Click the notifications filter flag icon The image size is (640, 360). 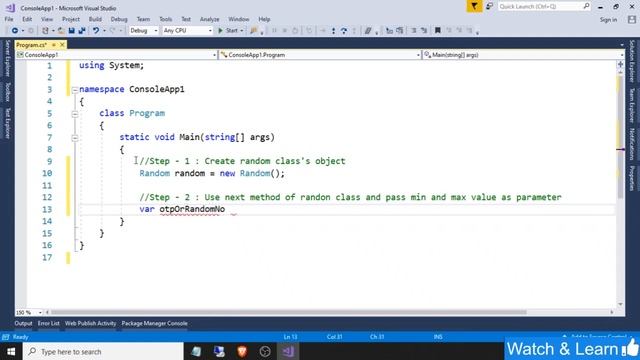(x=474, y=7)
